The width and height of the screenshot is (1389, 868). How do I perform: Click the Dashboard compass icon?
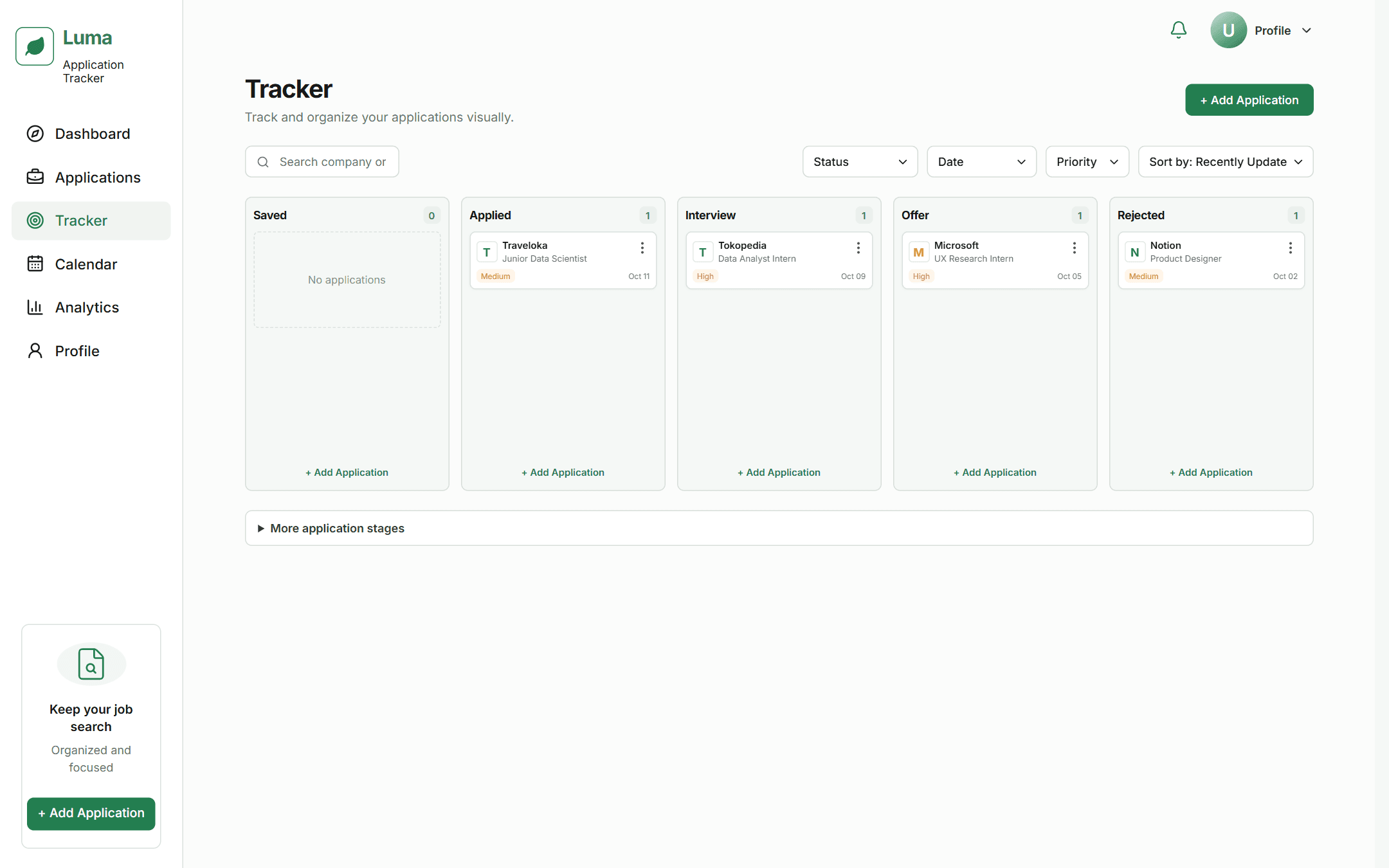(35, 134)
